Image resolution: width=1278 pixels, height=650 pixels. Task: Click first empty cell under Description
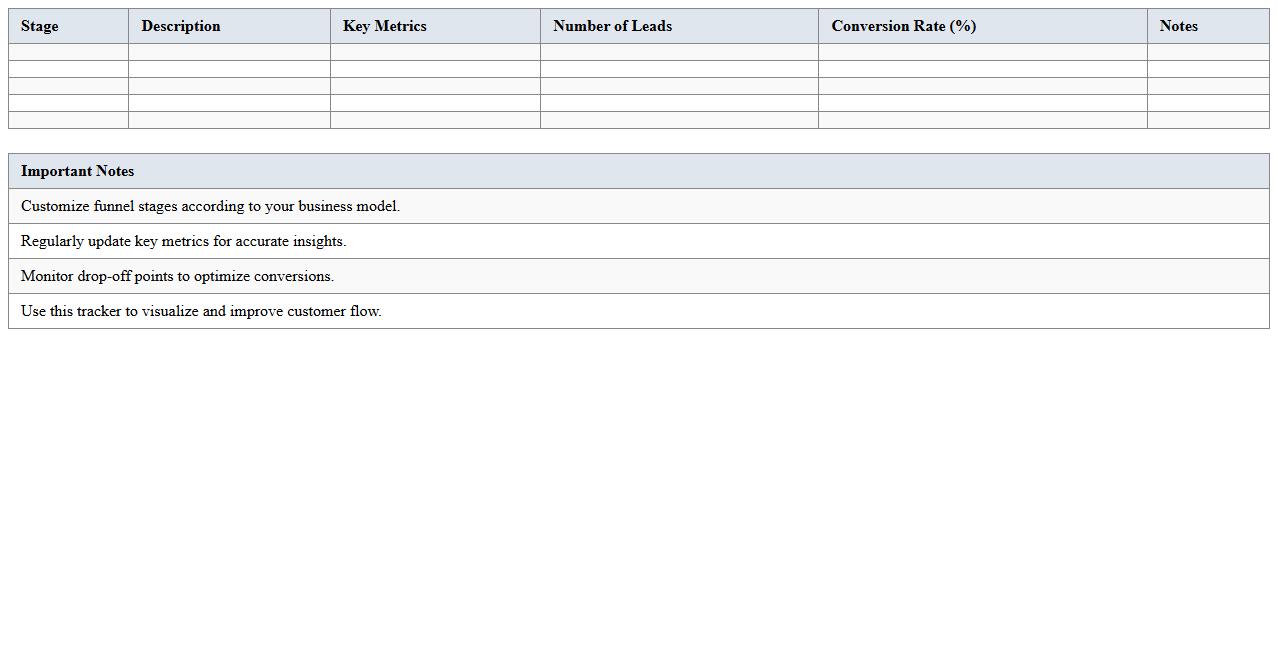tap(229, 52)
